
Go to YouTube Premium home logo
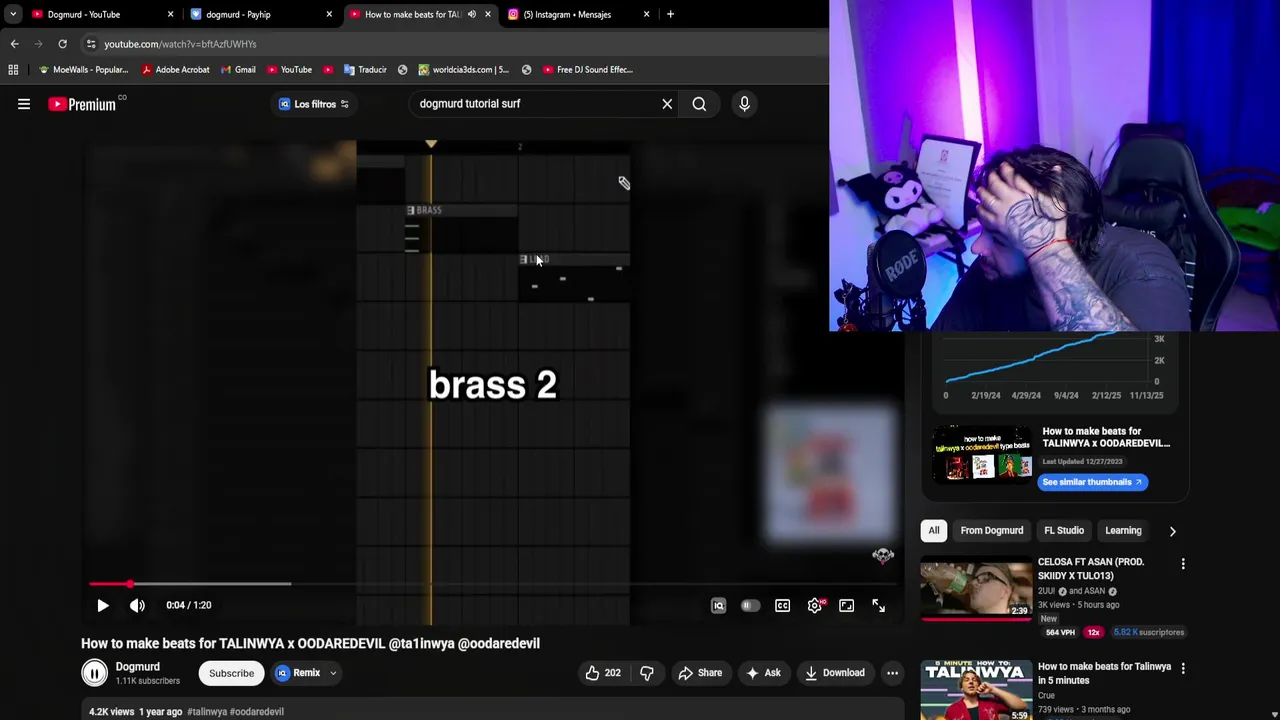pos(82,104)
